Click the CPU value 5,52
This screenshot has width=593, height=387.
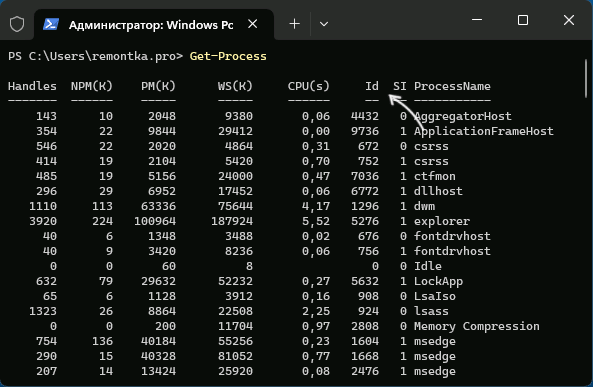pos(316,222)
